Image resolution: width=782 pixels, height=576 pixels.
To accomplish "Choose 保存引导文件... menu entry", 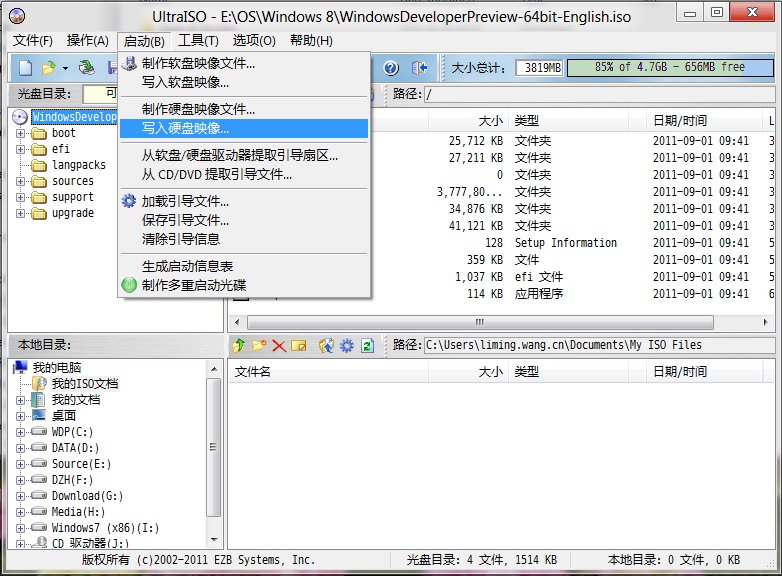I will click(x=244, y=220).
